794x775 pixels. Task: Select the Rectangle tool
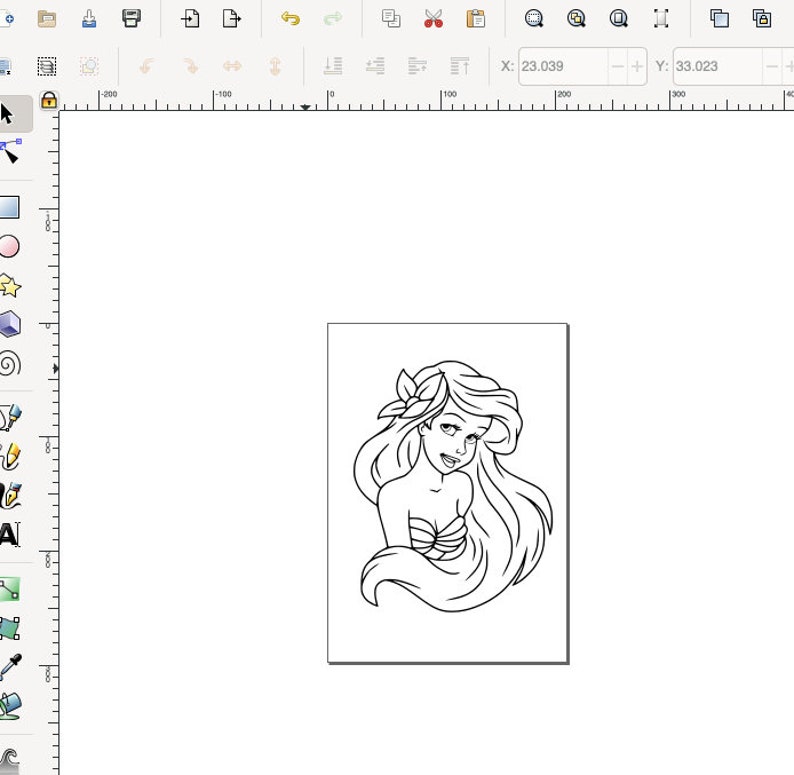pos(9,207)
